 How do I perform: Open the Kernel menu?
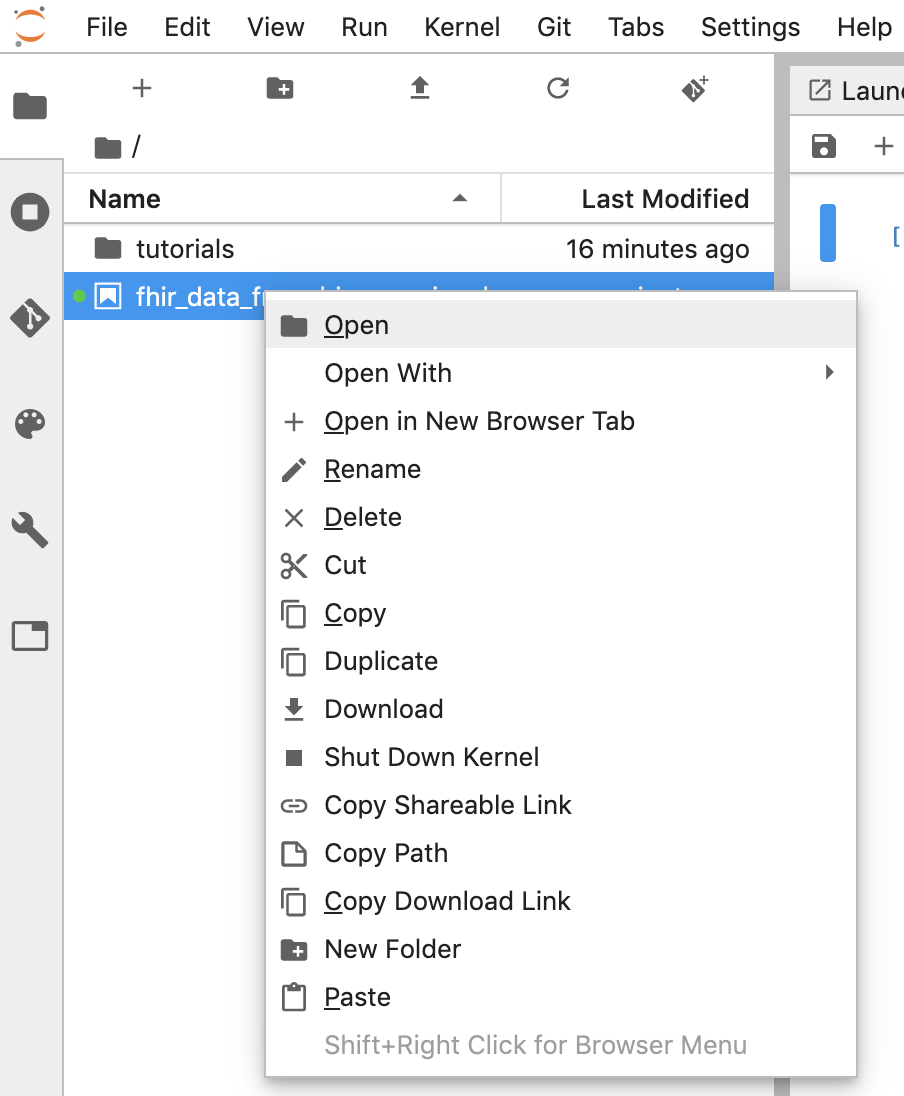462,27
